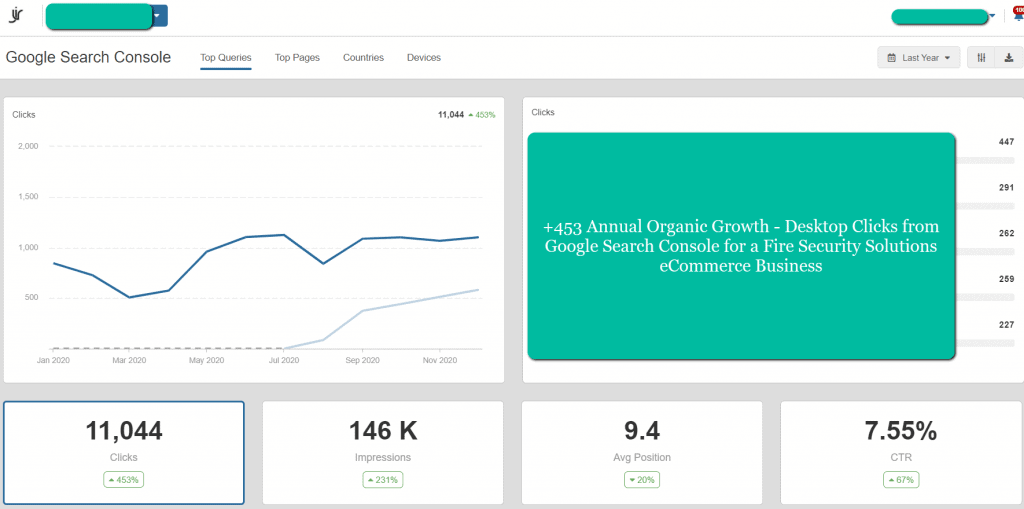This screenshot has height=509, width=1024.
Task: Click the 259 clicks value in right chart
Action: [x=1006, y=279]
